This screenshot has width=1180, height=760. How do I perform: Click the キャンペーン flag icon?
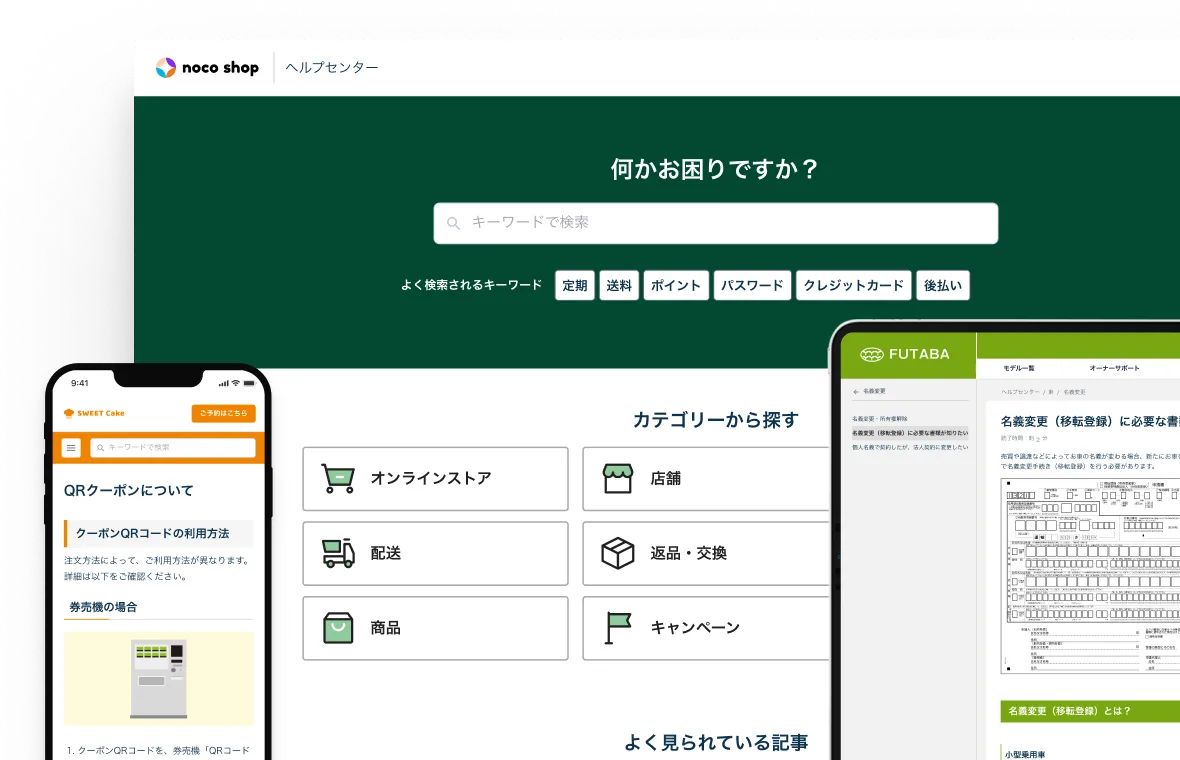point(618,627)
